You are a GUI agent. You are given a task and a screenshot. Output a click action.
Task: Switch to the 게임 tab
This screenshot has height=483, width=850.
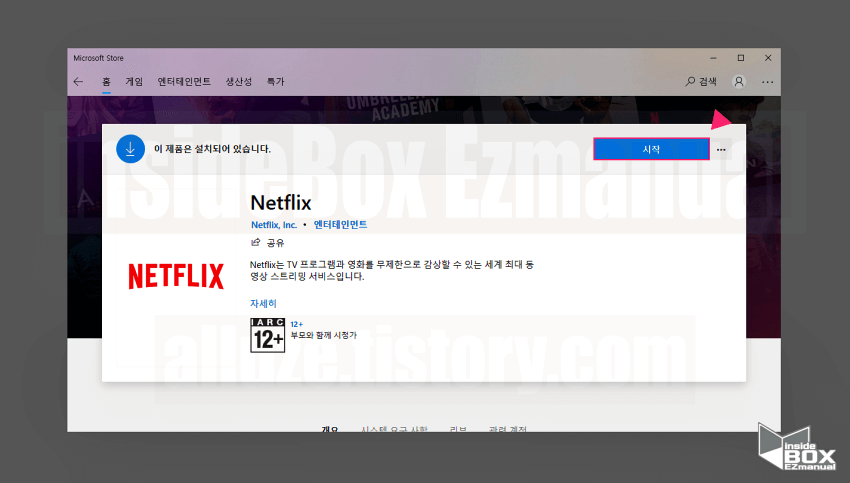(x=134, y=82)
